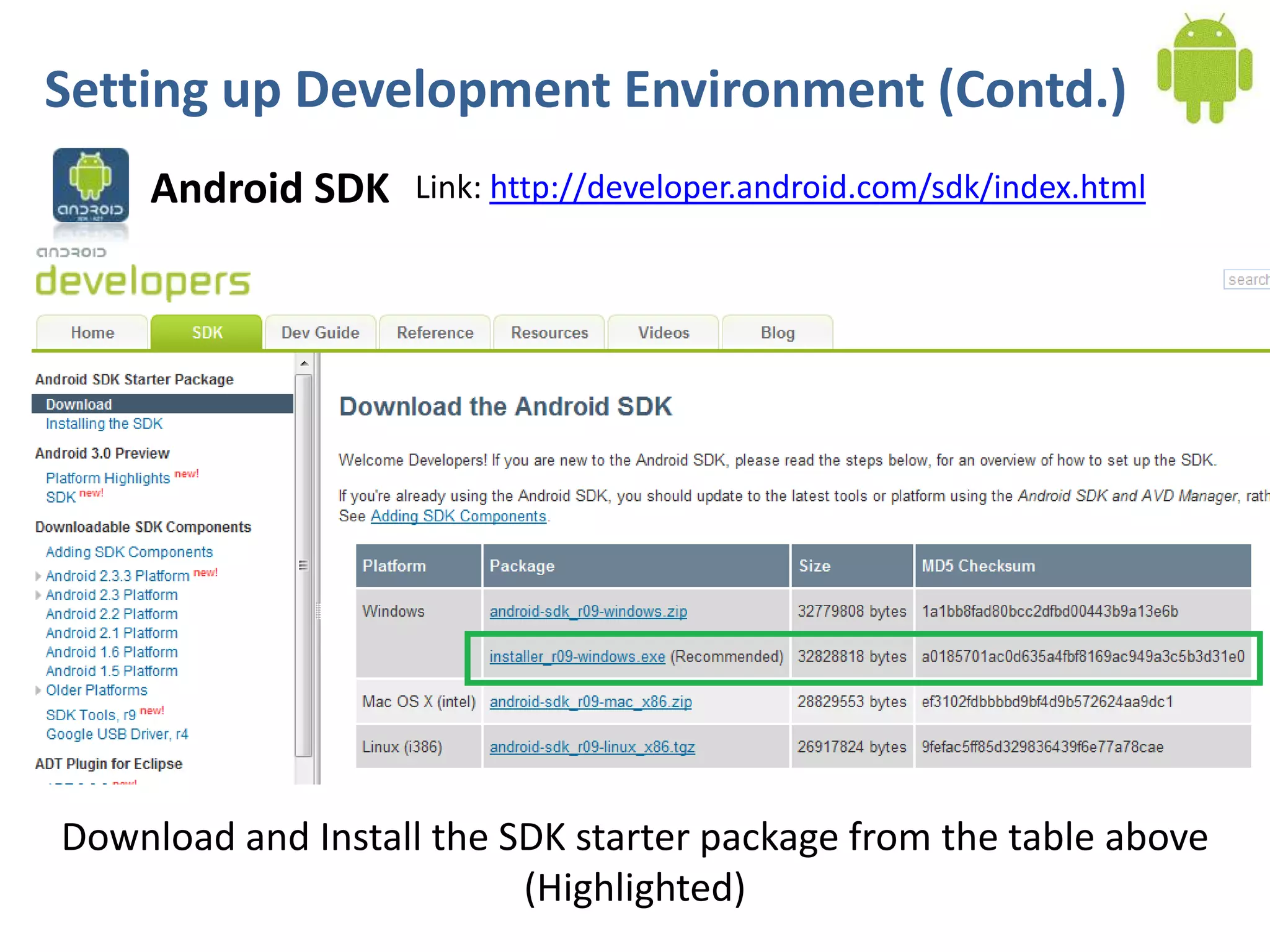Select the SDK tab

206,333
